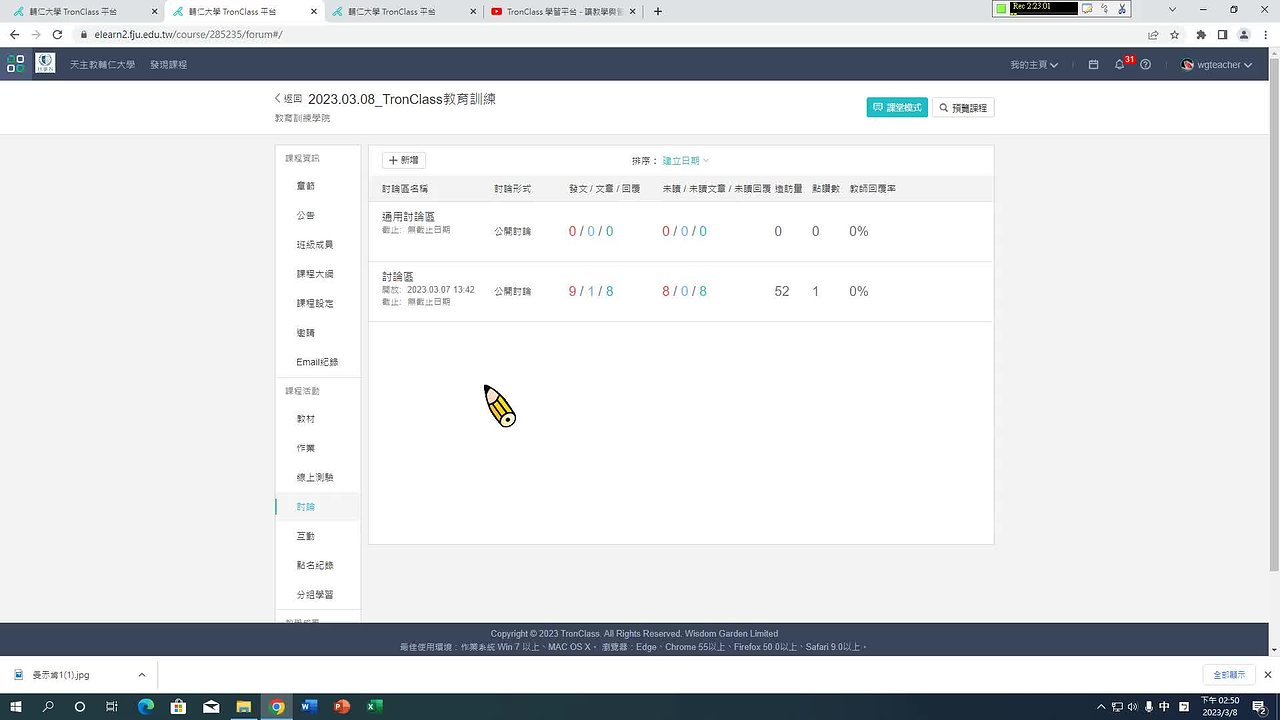
Task: Click the browser address bar URL
Action: (188, 34)
